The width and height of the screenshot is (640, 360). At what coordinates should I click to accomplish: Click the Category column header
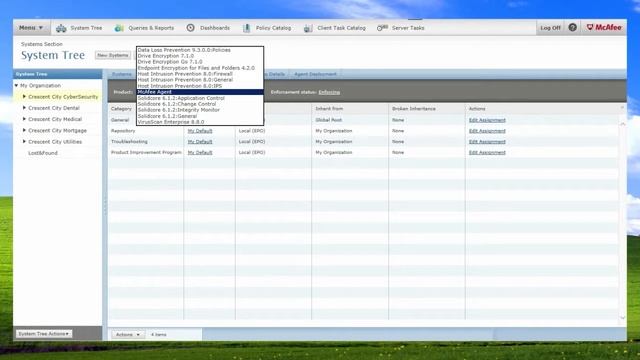(121, 109)
